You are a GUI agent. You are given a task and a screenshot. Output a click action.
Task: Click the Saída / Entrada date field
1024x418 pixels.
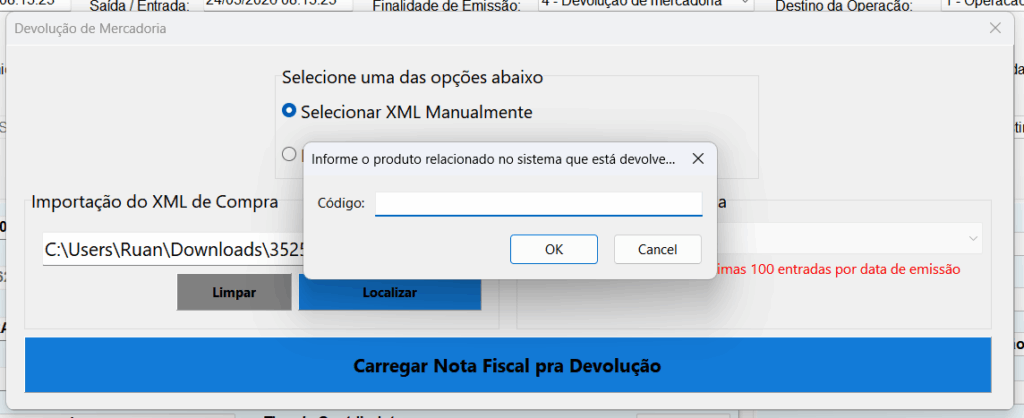tap(277, 4)
